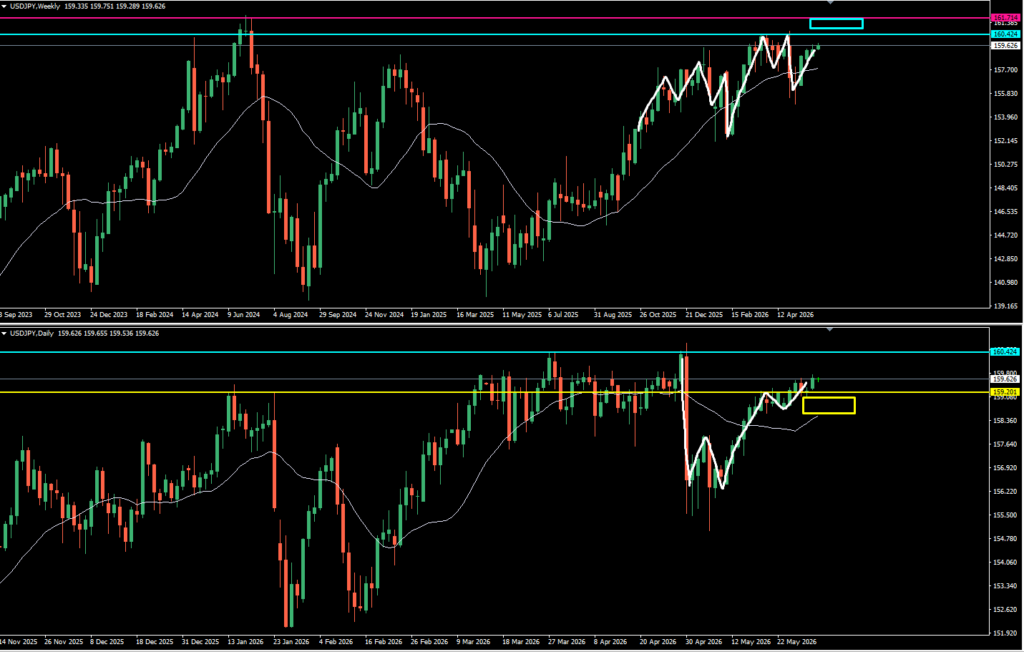Click the 156.920 value on Daily price axis
Image resolution: width=1024 pixels, height=652 pixels.
(x=1006, y=468)
